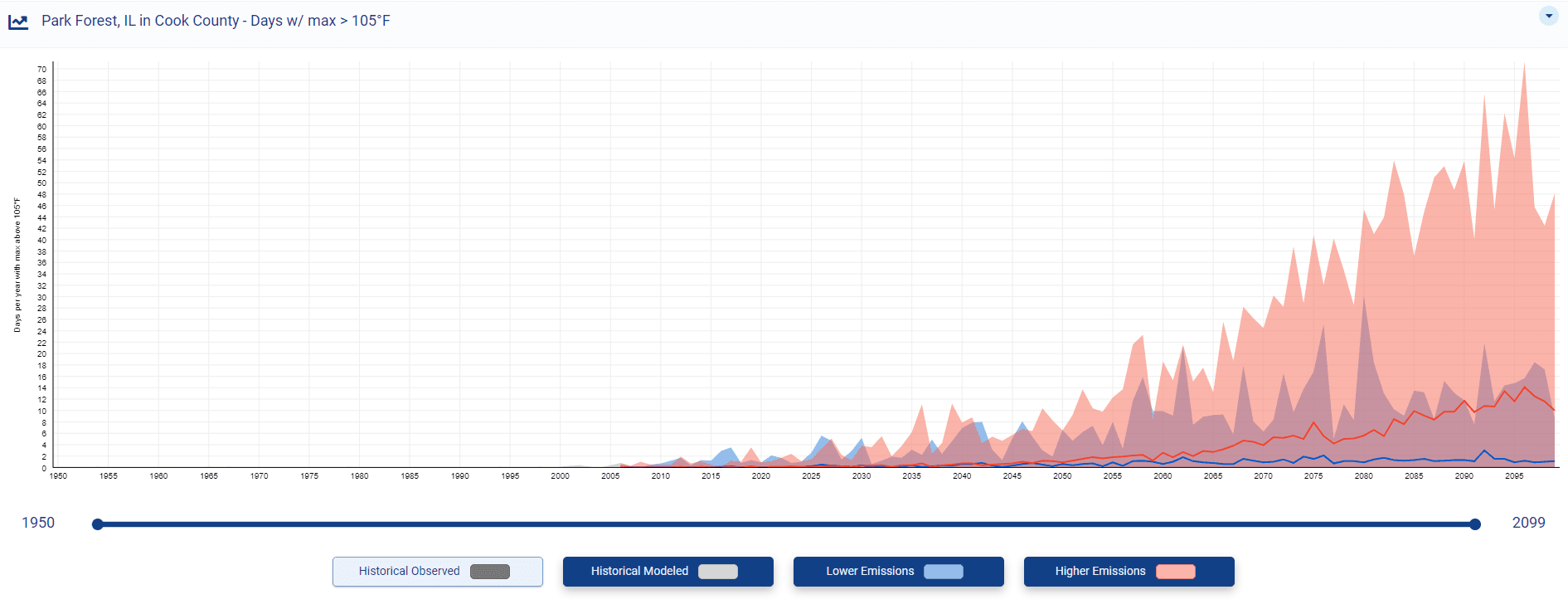
Task: Click the line chart icon in header
Action: [18, 22]
